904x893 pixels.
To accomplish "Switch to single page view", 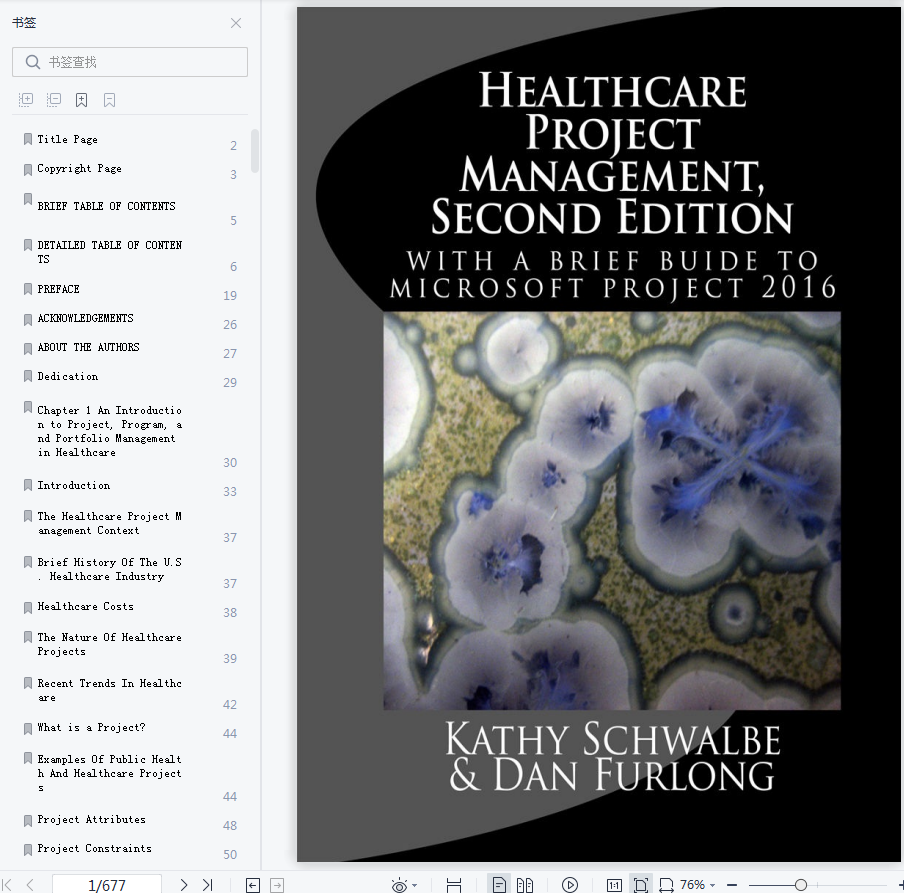I will pos(499,884).
